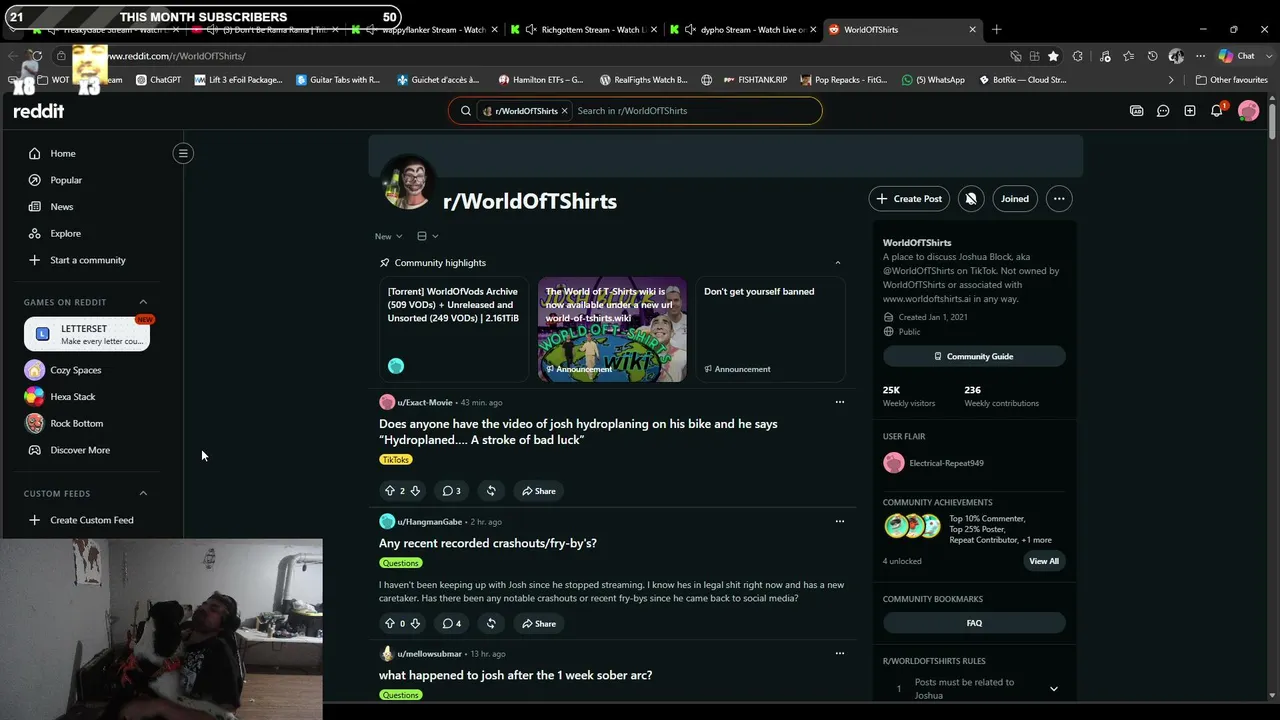Open the notifications bell inbox
Image resolution: width=1280 pixels, height=720 pixels.
(x=1217, y=111)
